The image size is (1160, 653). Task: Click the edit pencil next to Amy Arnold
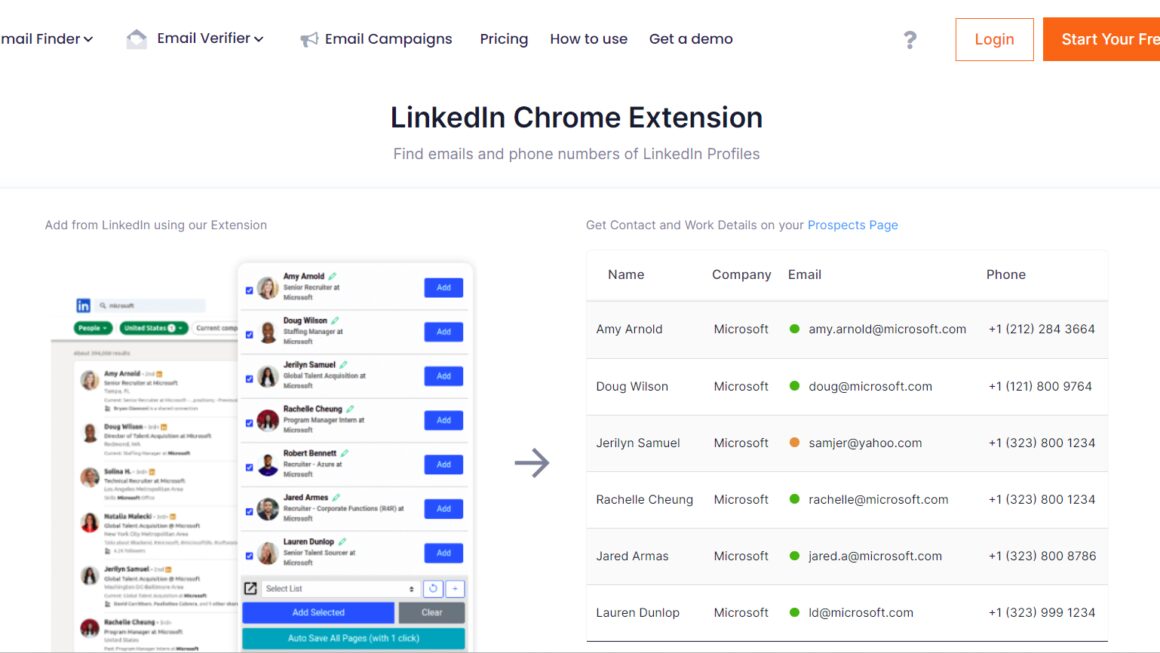coord(332,277)
